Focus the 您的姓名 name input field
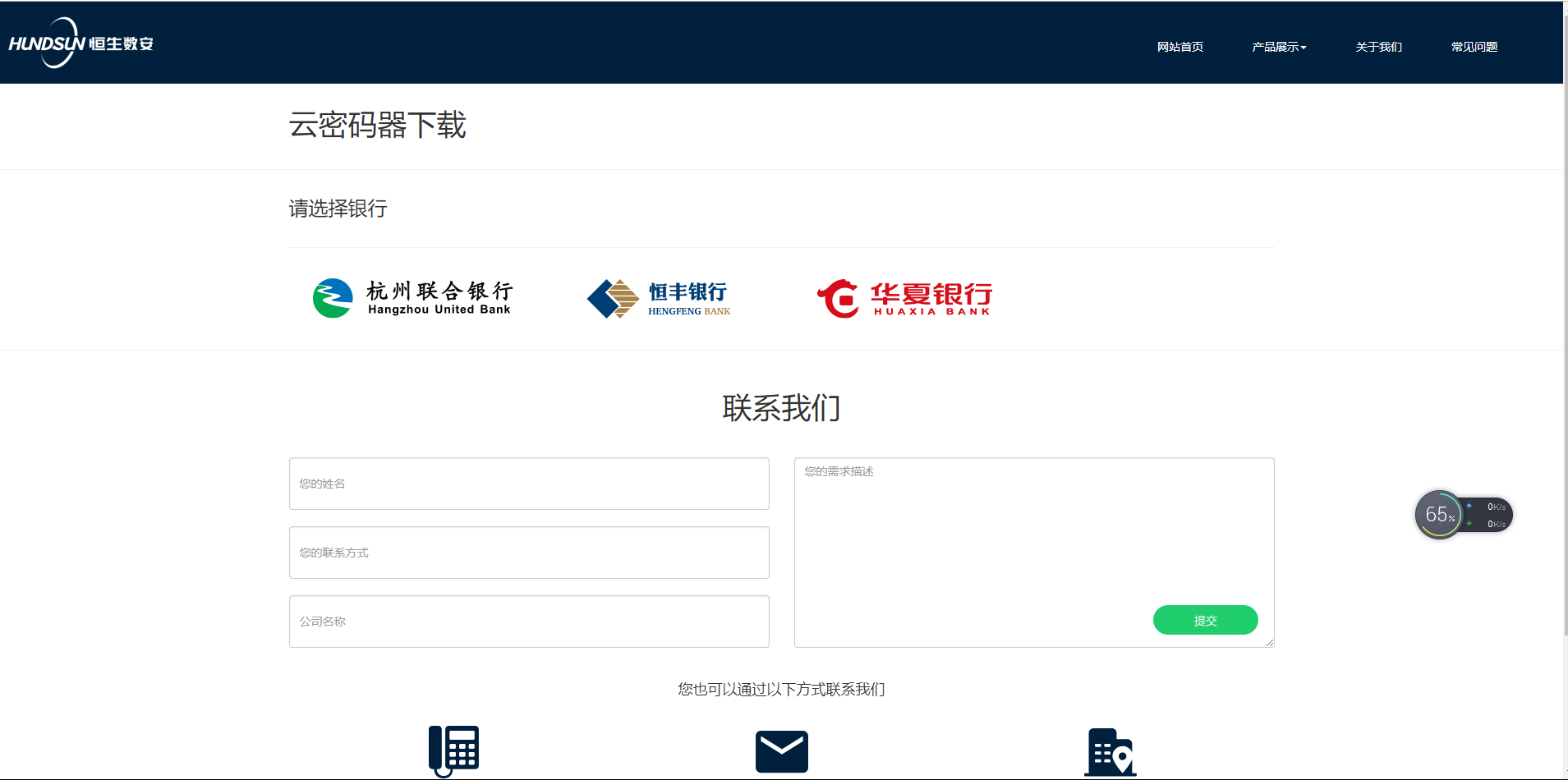The image size is (1568, 780). (x=529, y=484)
